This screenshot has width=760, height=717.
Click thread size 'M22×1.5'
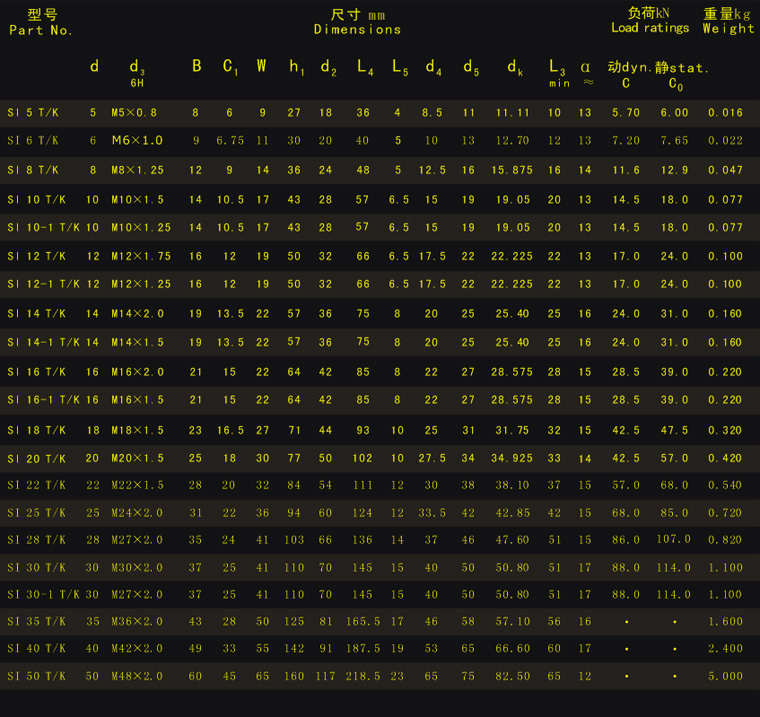tap(138, 485)
